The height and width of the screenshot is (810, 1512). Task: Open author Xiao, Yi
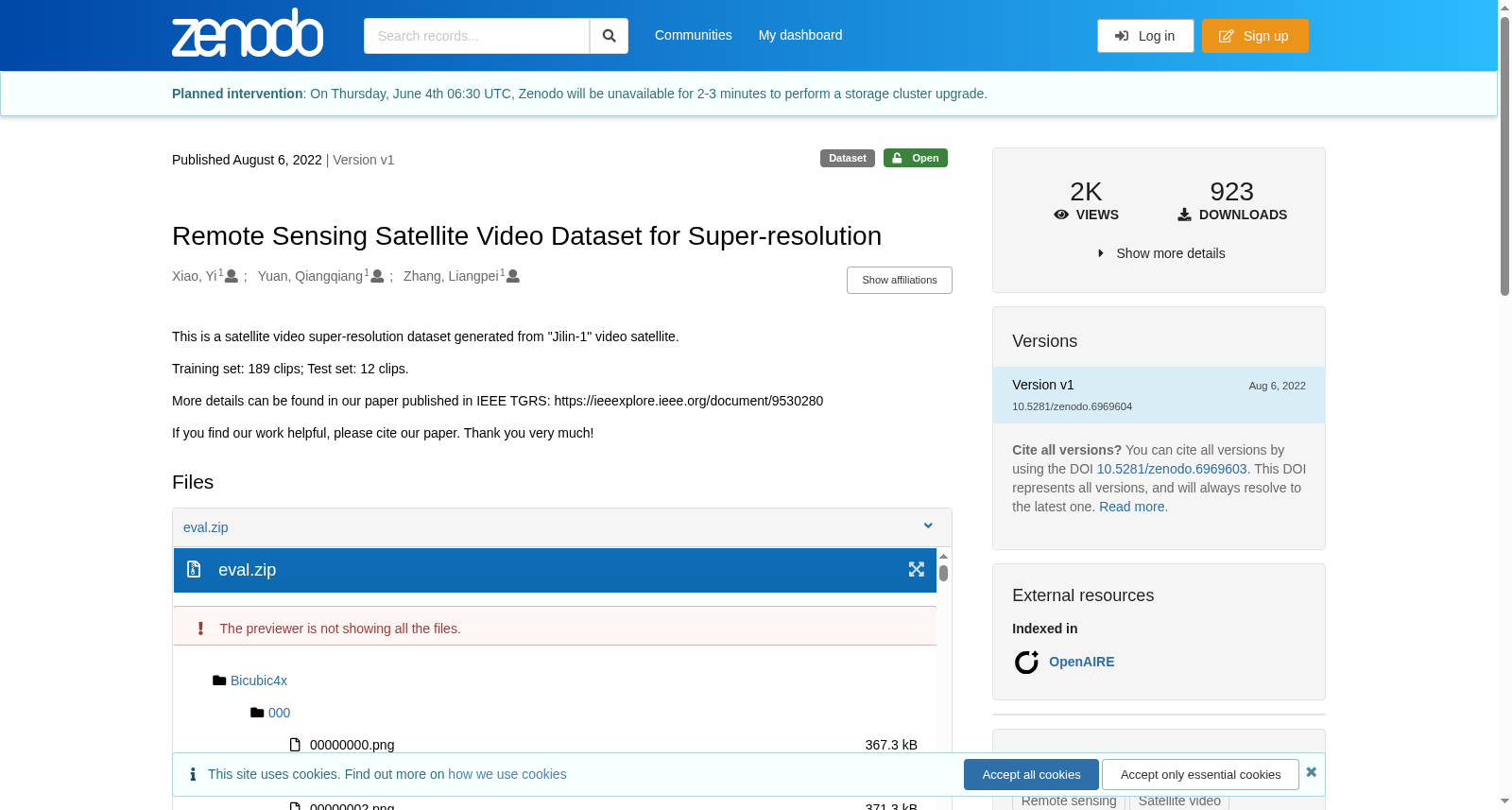point(195,276)
